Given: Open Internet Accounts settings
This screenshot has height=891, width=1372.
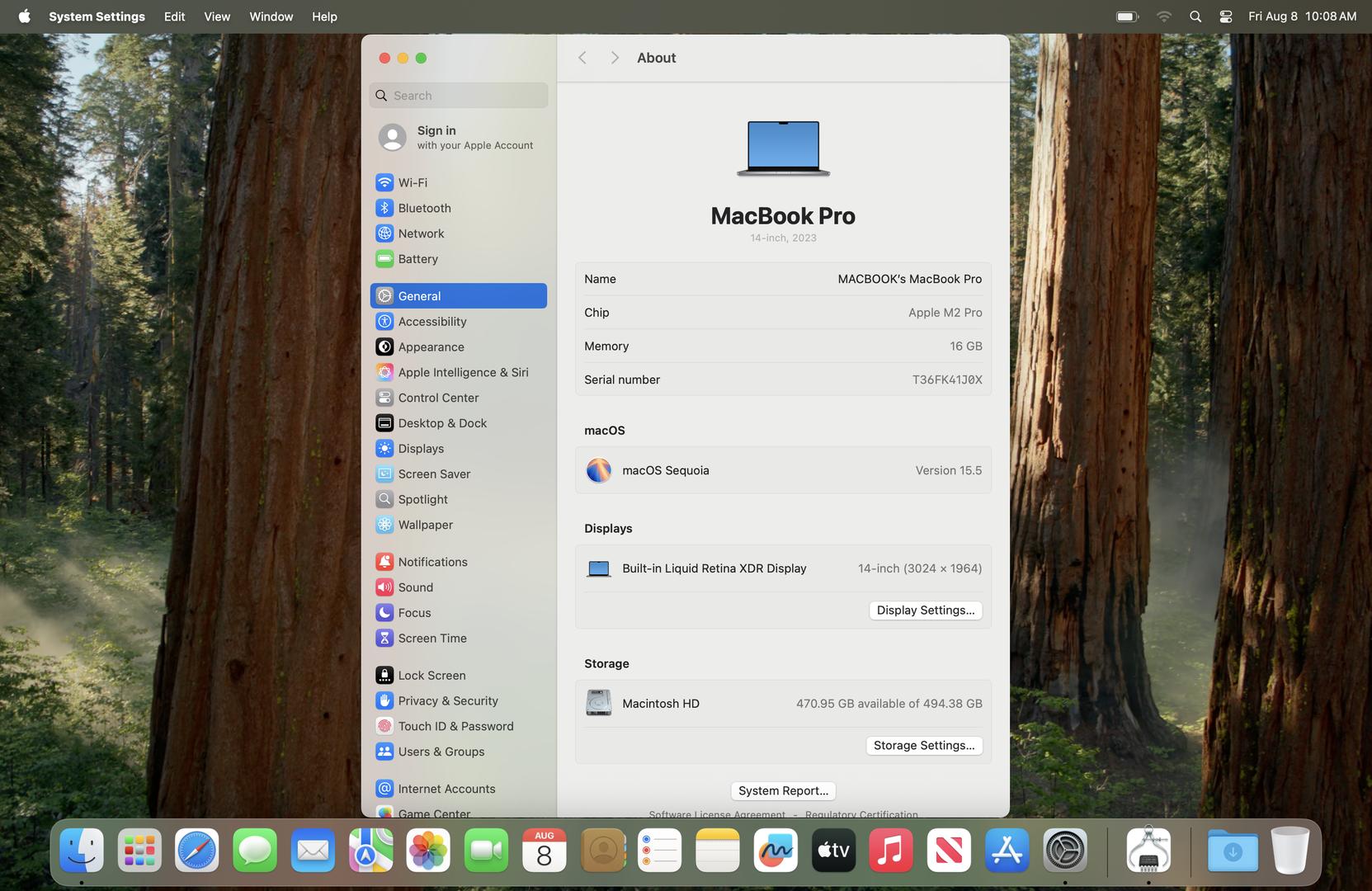Looking at the screenshot, I should (x=458, y=789).
